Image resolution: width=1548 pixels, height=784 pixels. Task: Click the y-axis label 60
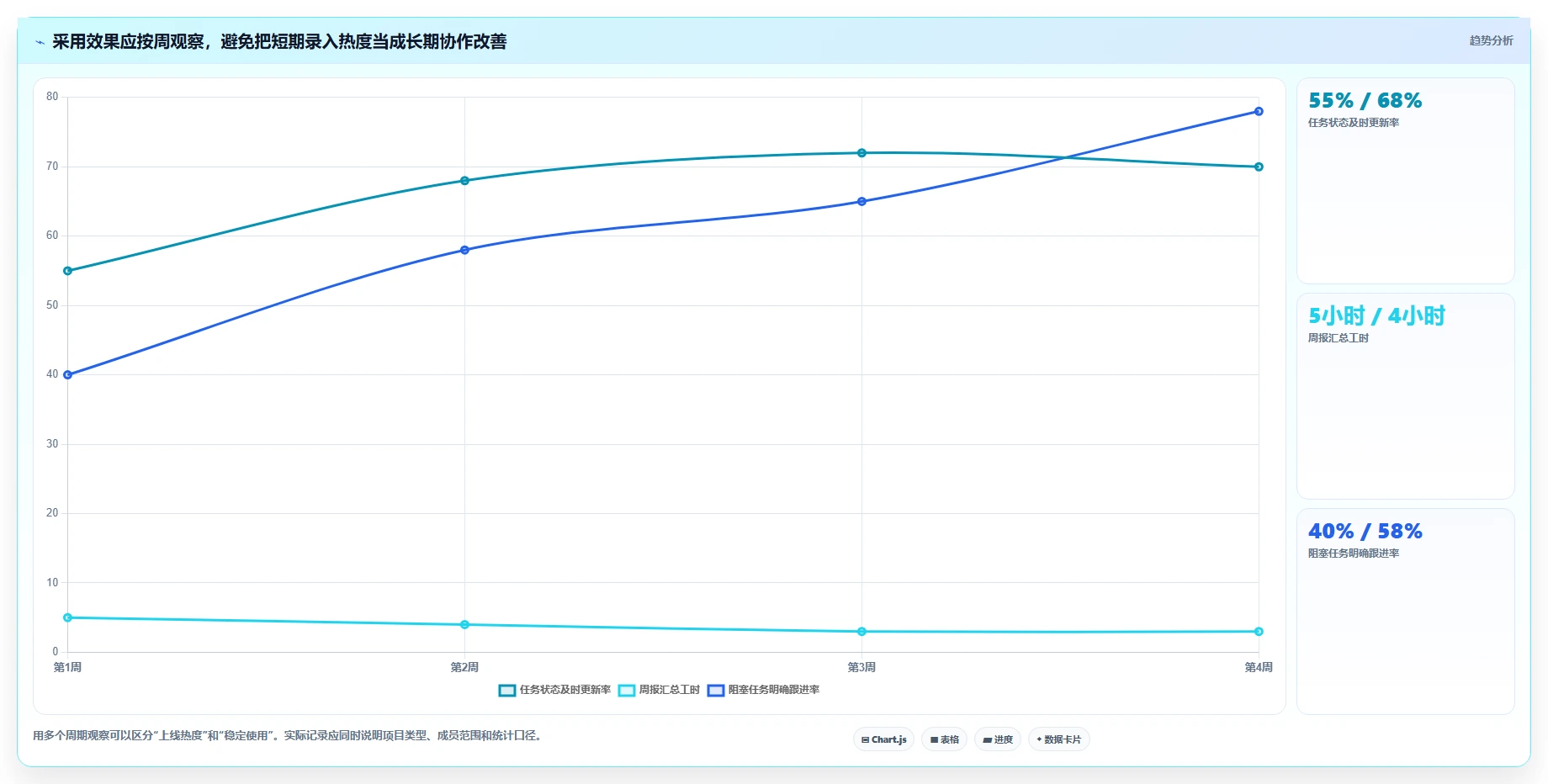click(x=52, y=236)
